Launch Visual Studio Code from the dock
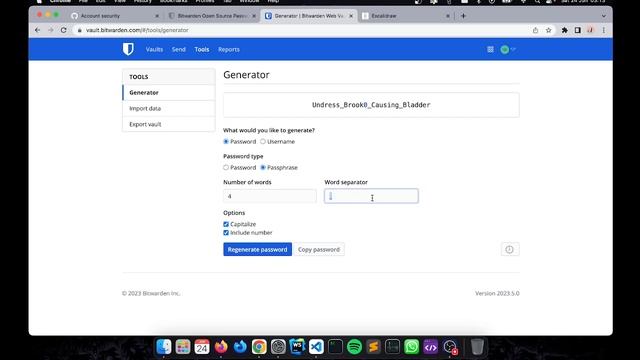Viewport: 640px width, 360px height. point(316,347)
